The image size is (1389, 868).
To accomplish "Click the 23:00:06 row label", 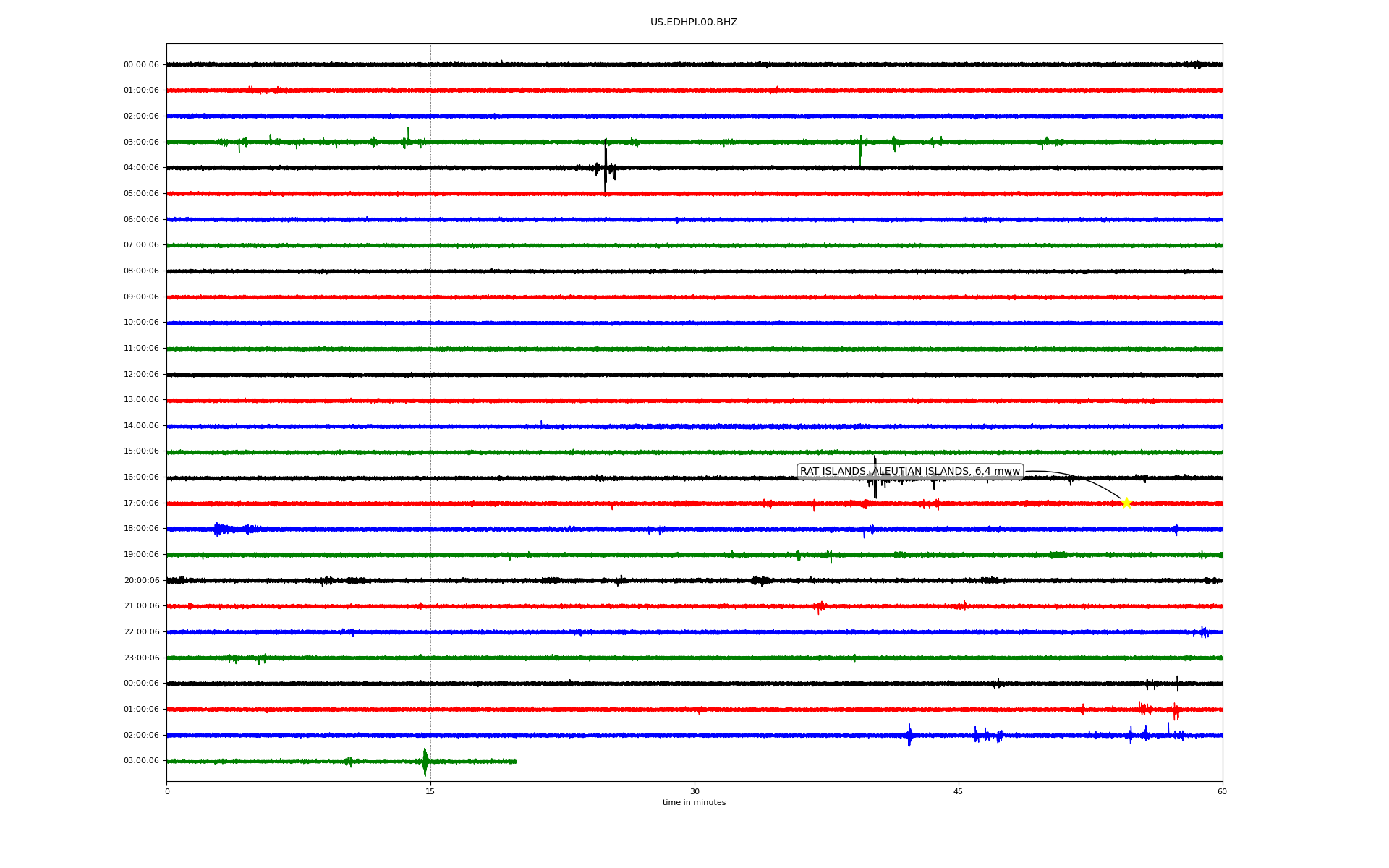I will coord(141,658).
